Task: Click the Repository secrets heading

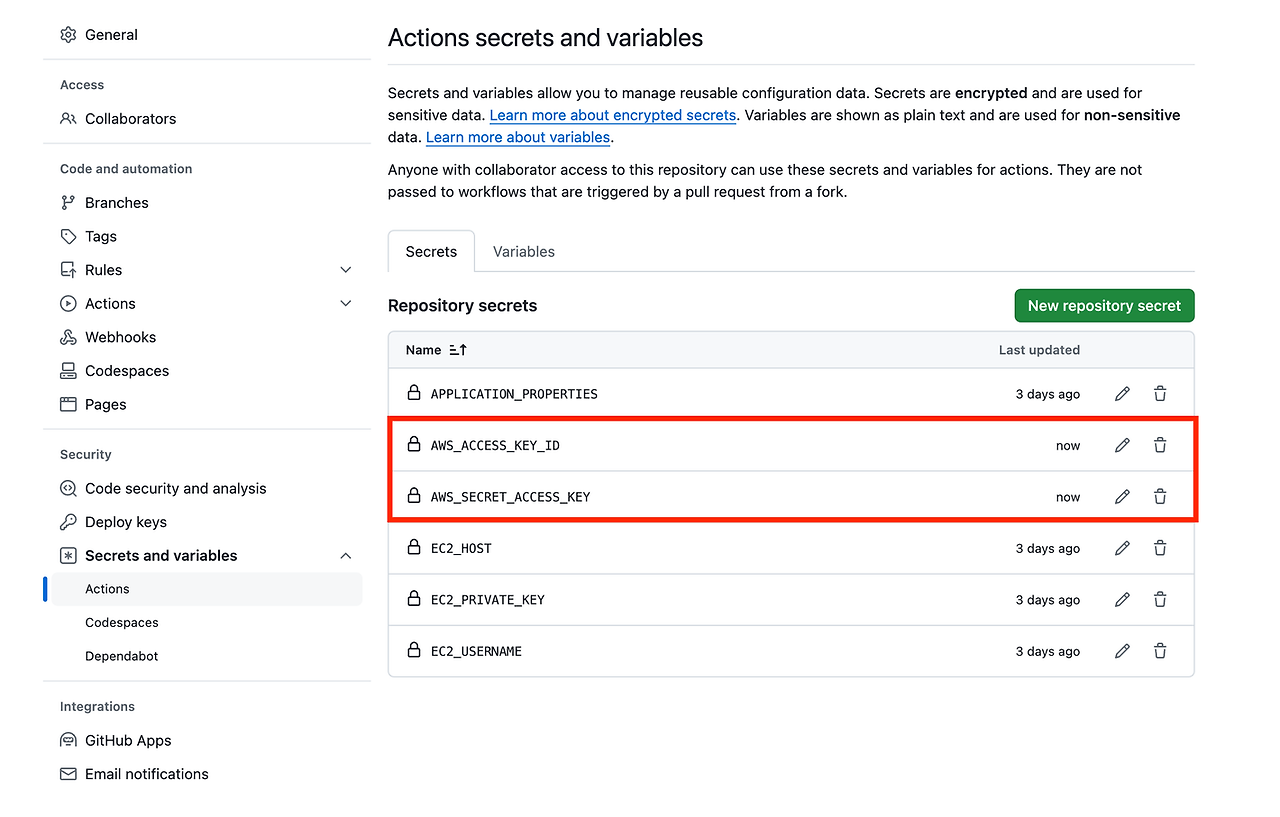Action: coord(462,306)
